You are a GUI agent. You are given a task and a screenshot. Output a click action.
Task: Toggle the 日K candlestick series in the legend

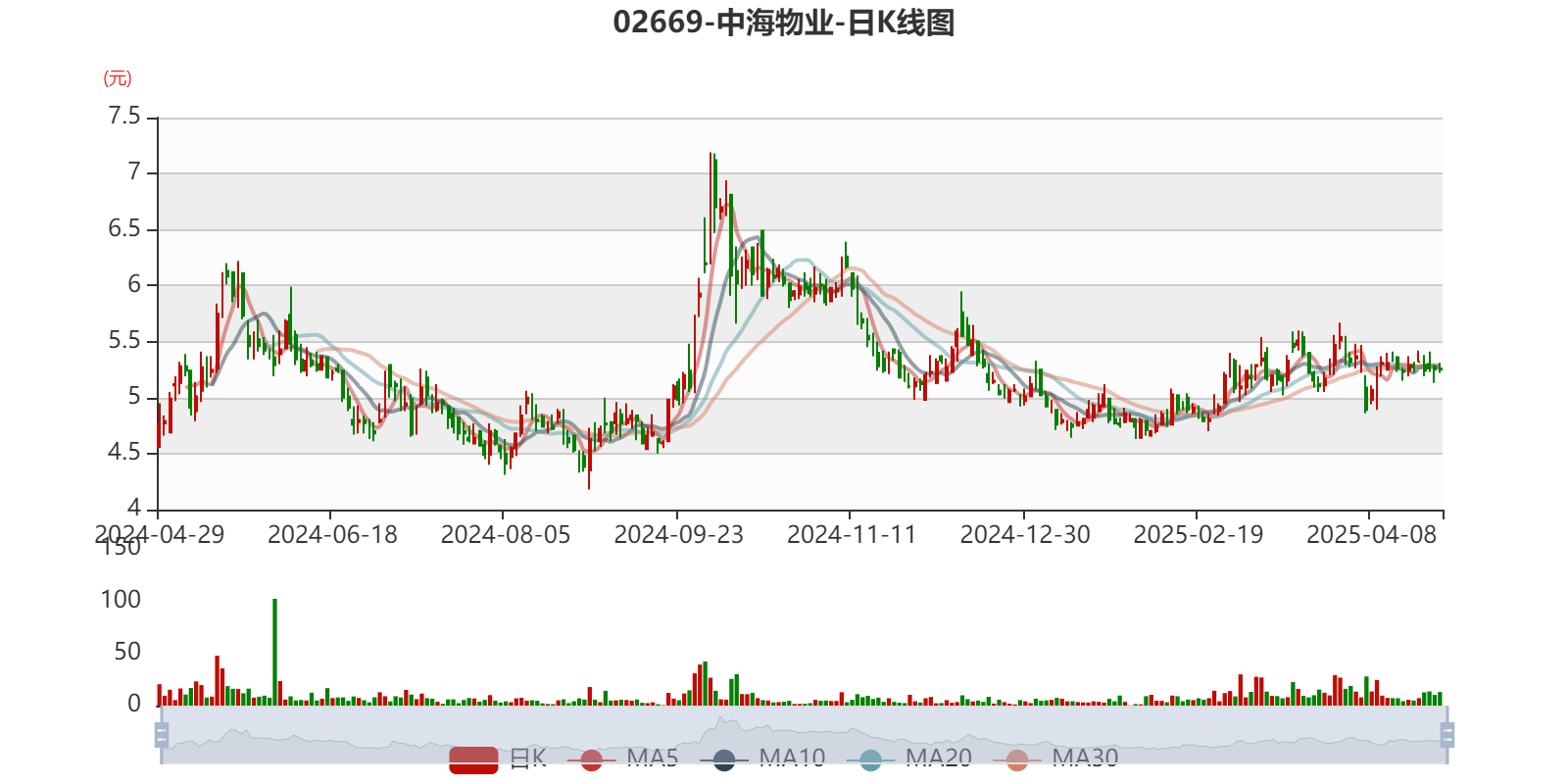(497, 759)
